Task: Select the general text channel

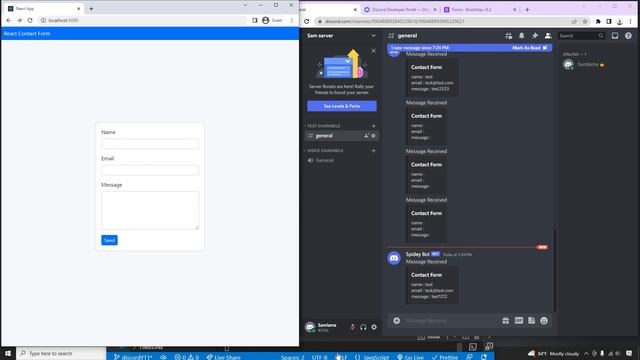Action: [x=342, y=136]
